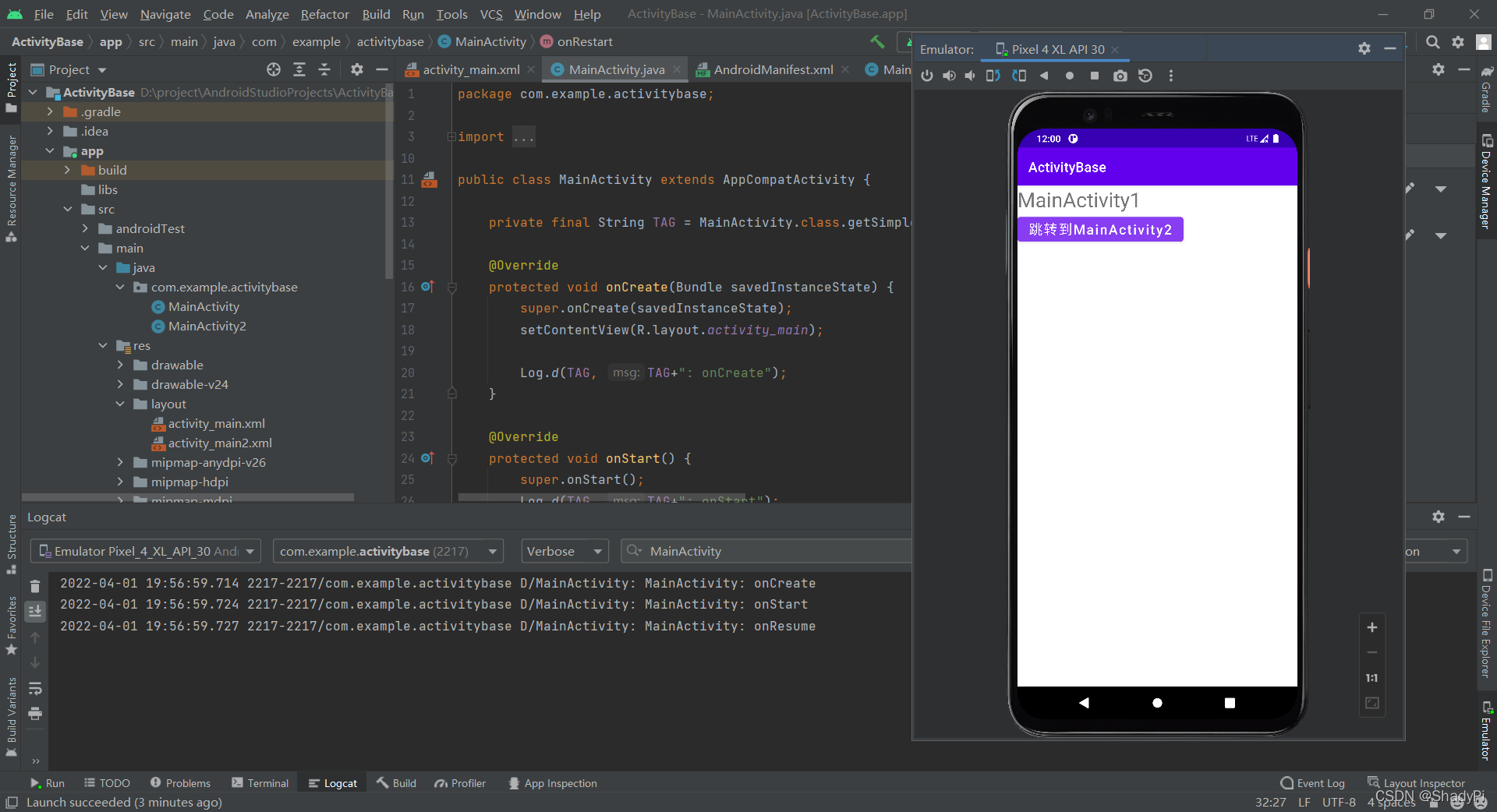Open the VCS menu

491,14
